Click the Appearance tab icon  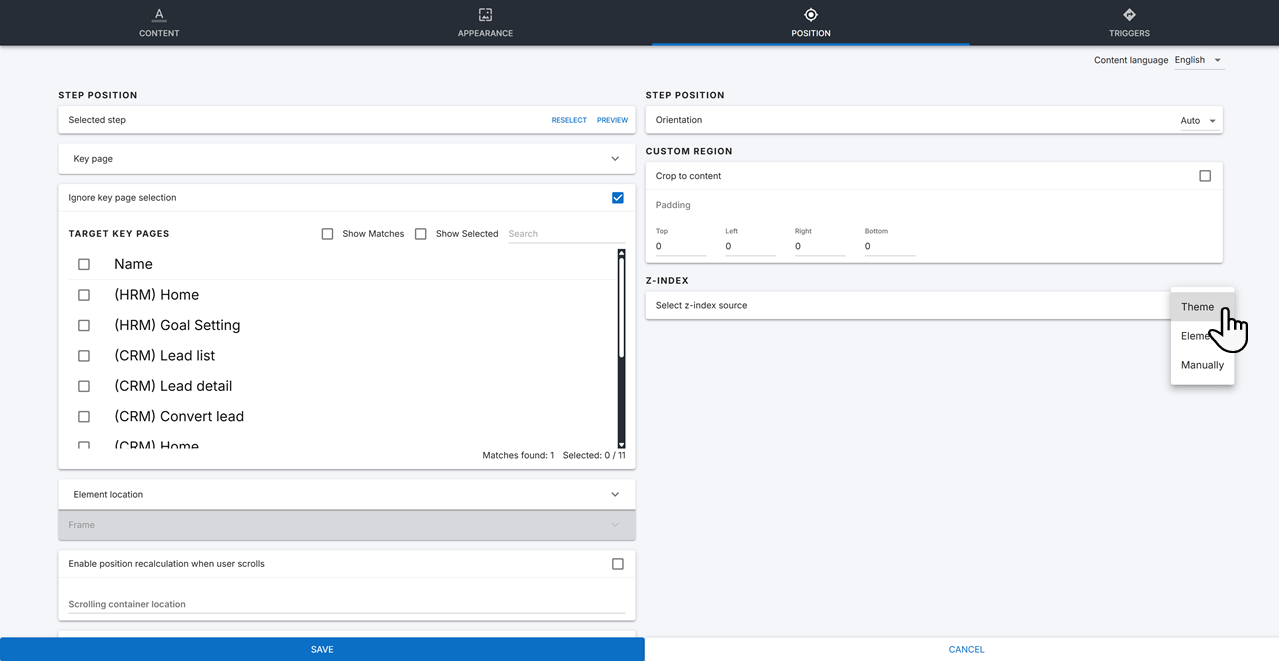[485, 15]
